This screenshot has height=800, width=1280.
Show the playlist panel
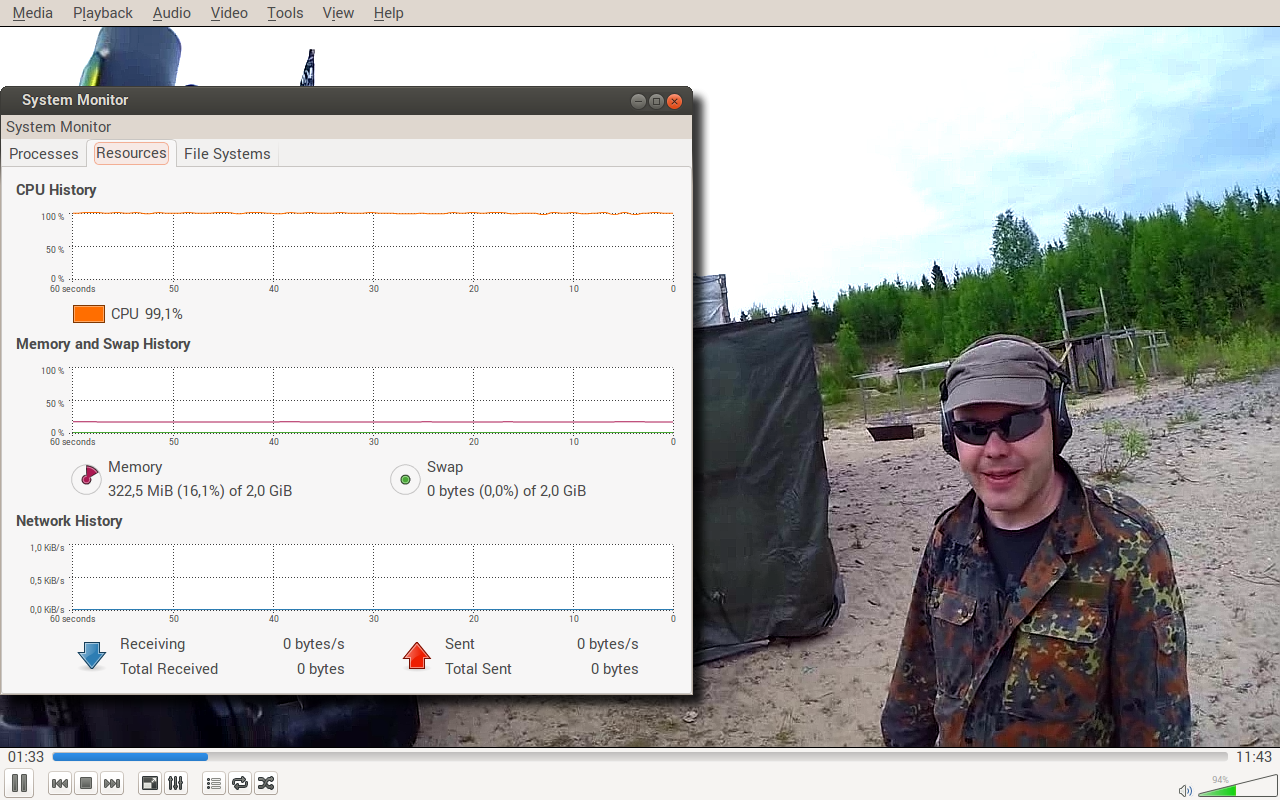[x=213, y=783]
